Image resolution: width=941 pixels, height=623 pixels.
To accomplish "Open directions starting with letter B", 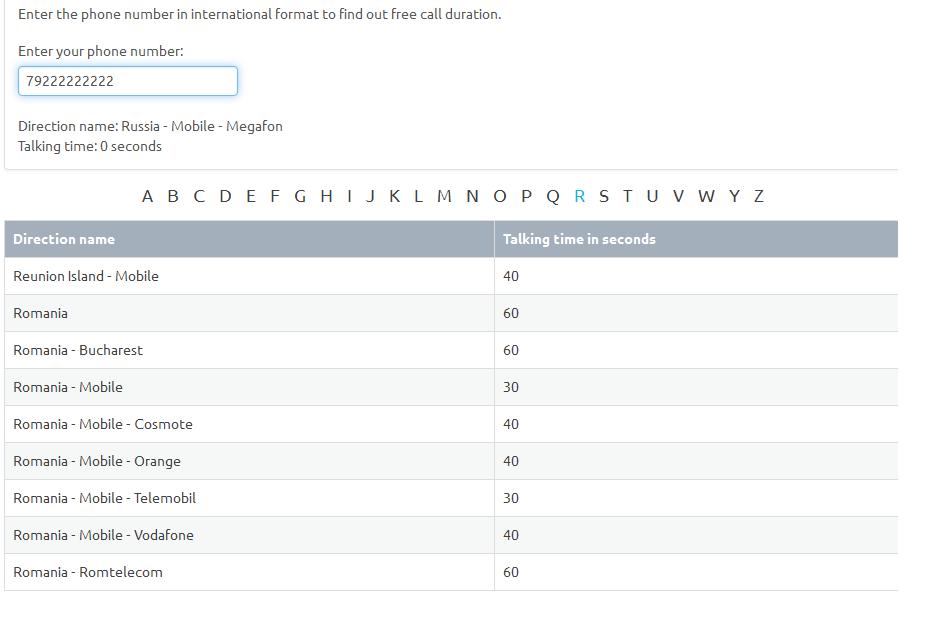I will (x=173, y=196).
